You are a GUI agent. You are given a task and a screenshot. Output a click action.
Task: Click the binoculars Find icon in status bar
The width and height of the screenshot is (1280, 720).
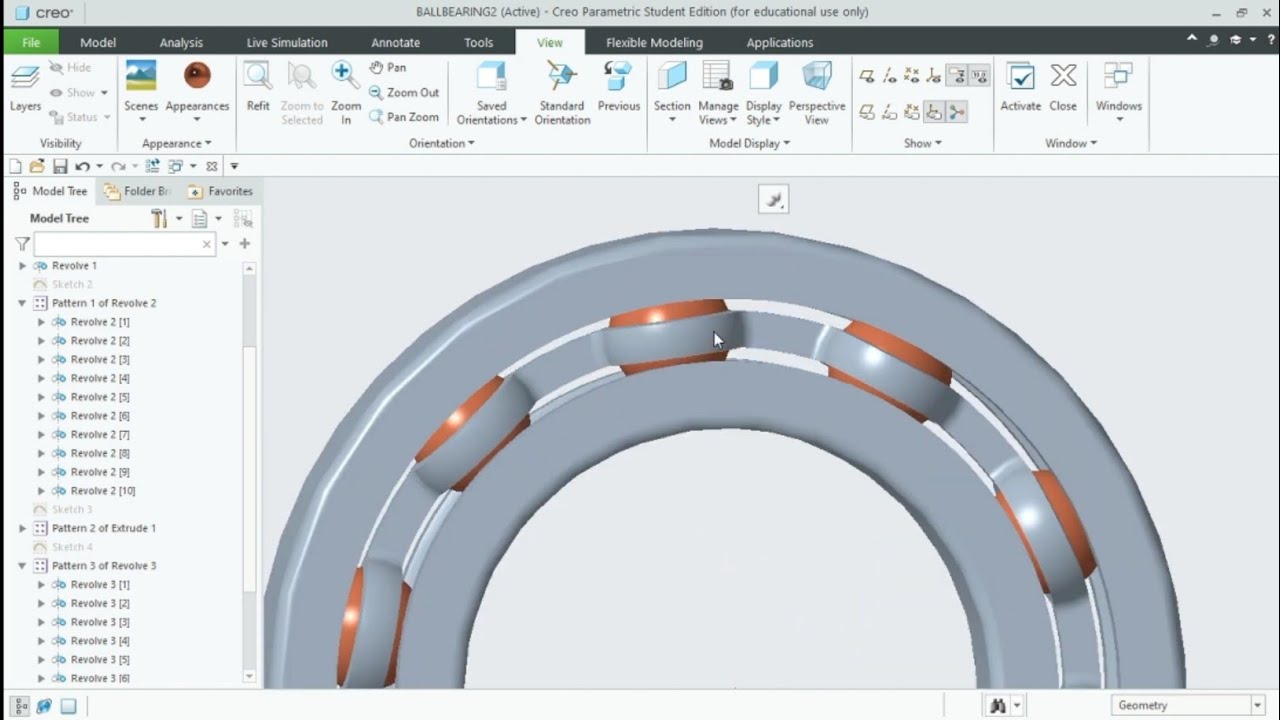click(x=997, y=705)
